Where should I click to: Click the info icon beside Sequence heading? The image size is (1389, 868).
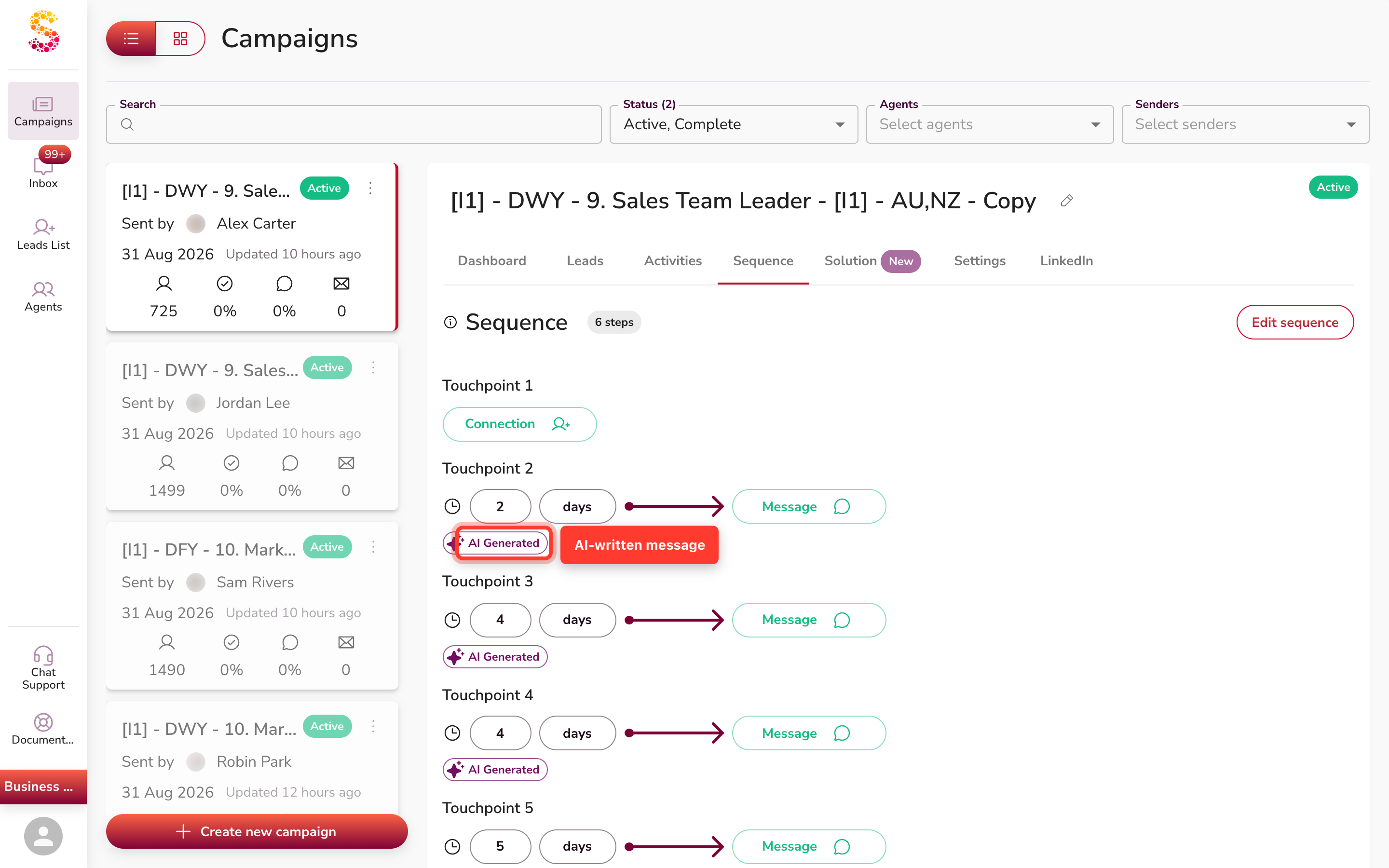click(x=450, y=322)
